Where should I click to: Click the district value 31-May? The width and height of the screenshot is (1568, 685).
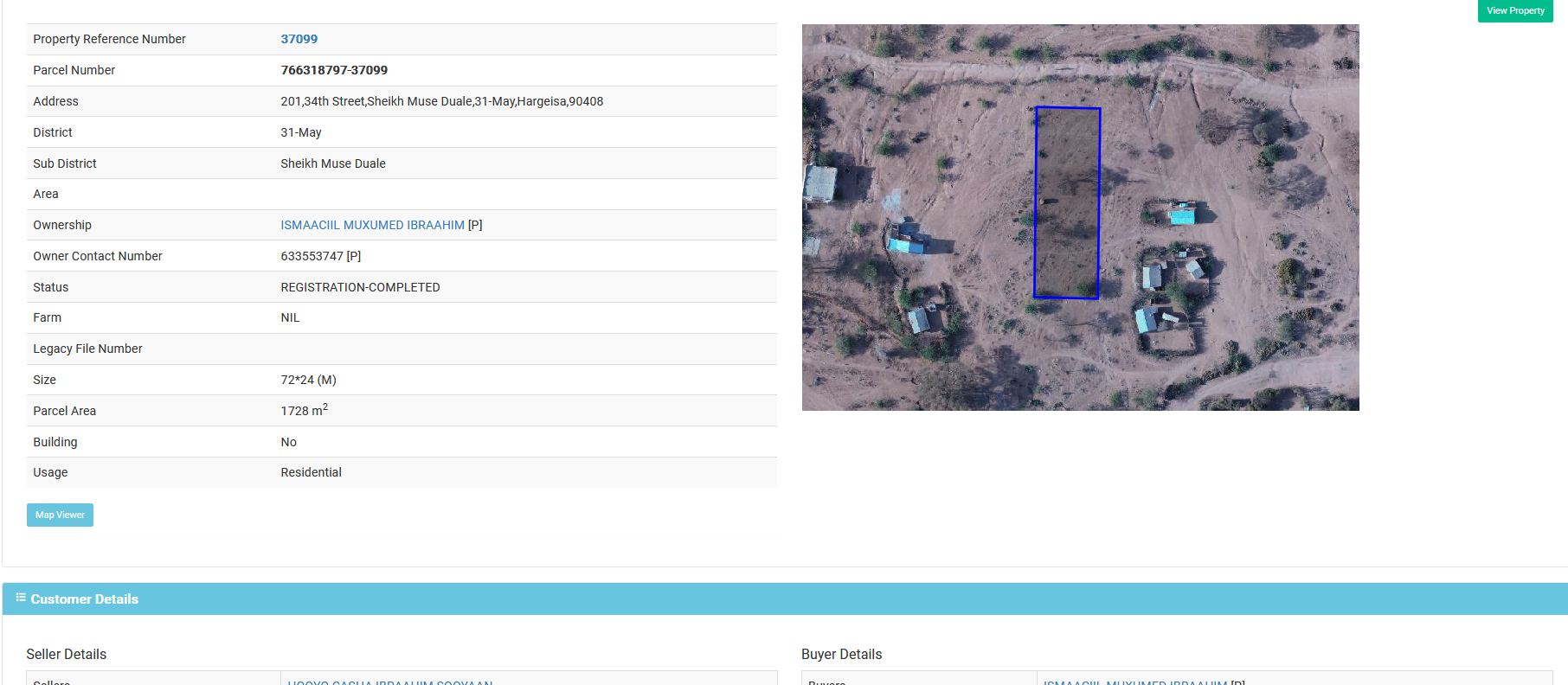[301, 132]
